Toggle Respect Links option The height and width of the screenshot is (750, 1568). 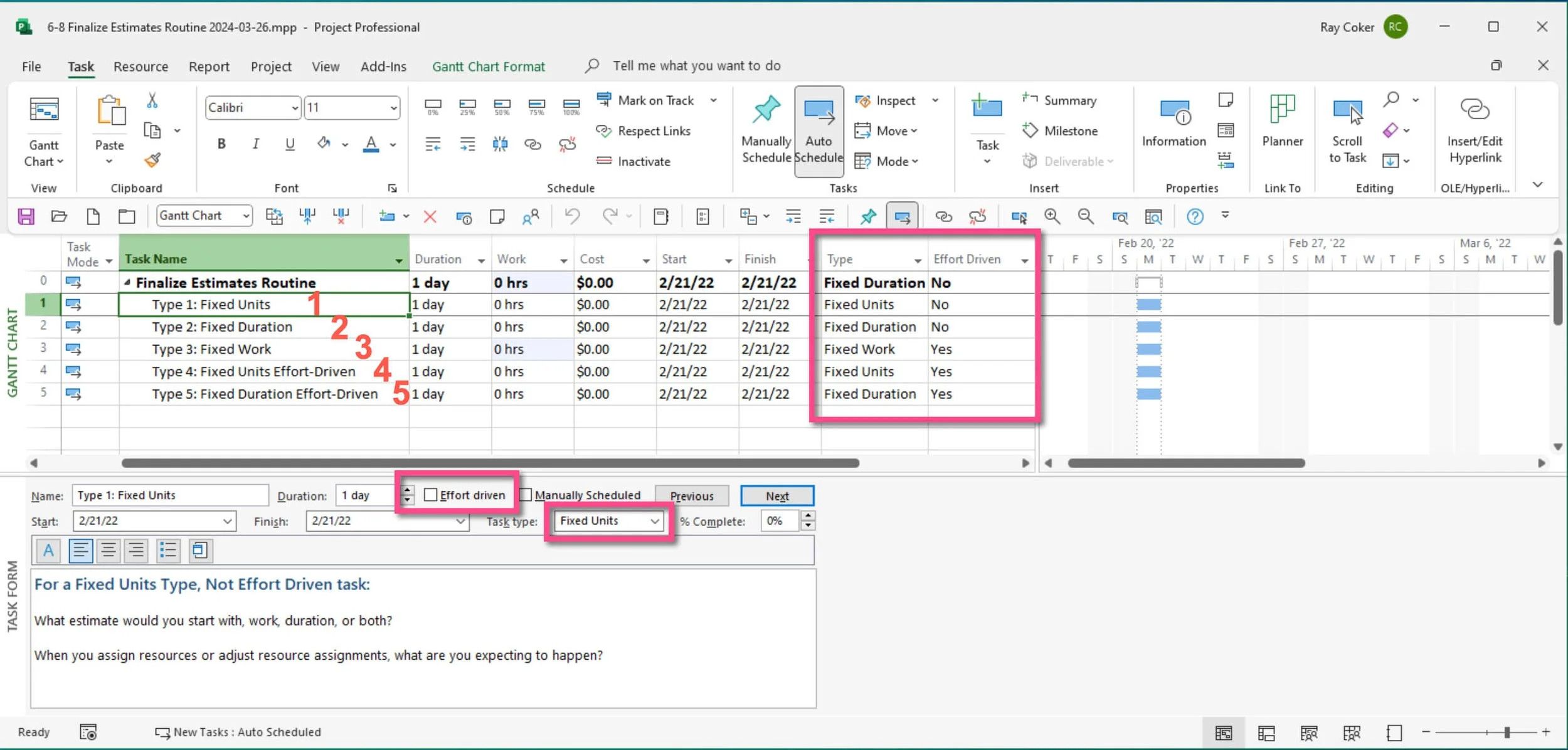tap(644, 130)
